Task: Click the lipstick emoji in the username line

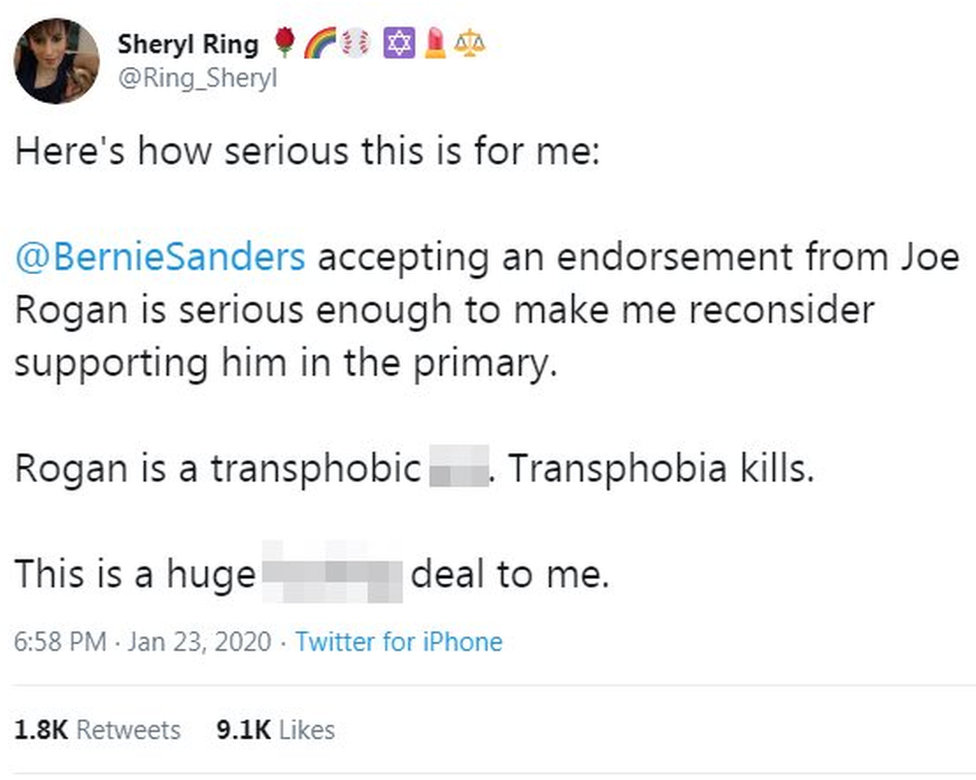Action: [435, 42]
